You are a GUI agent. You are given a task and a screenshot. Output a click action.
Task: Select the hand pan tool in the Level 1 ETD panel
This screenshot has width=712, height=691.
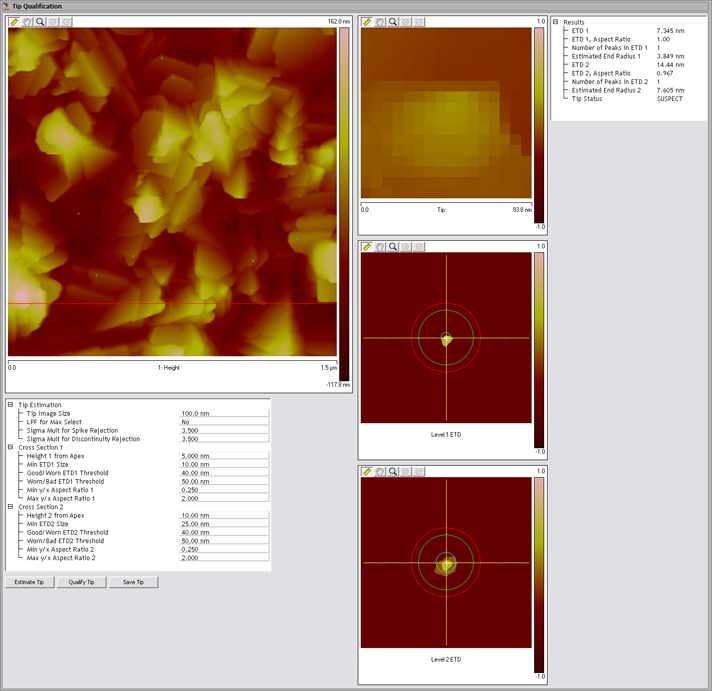(x=380, y=247)
